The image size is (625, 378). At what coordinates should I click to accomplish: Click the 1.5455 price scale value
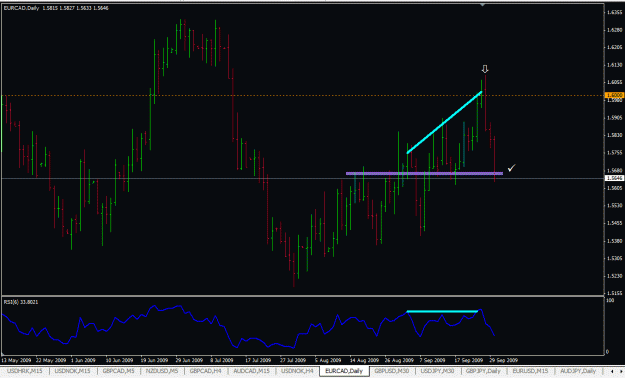pyautogui.click(x=615, y=223)
